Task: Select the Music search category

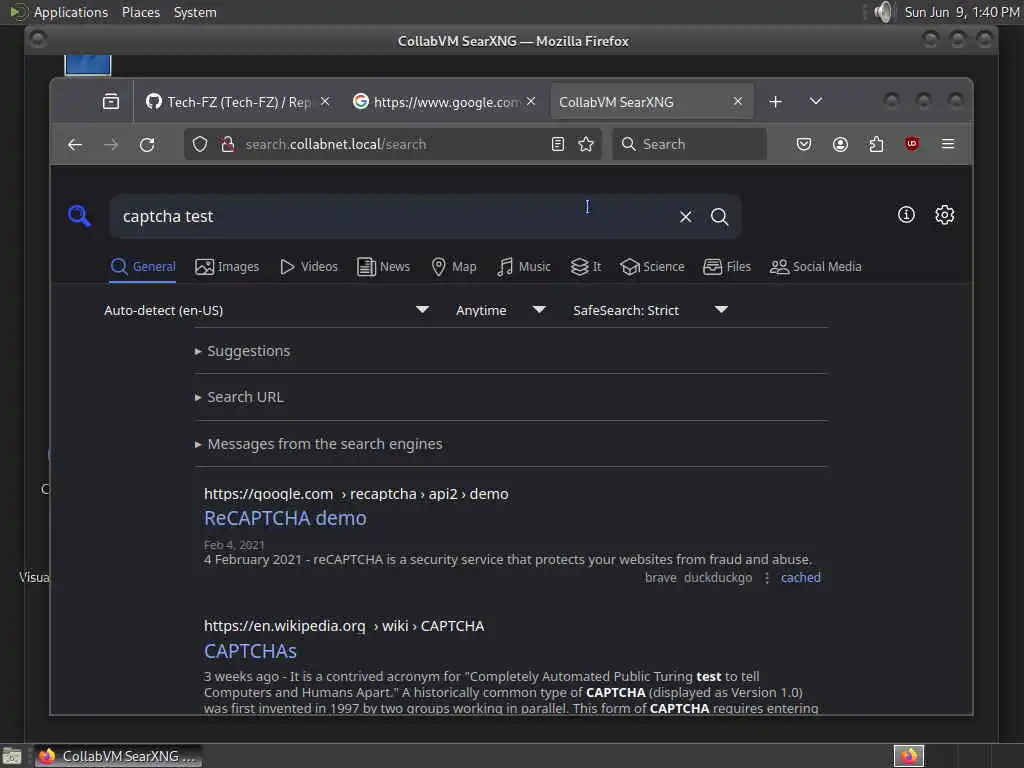Action: pyautogui.click(x=524, y=266)
